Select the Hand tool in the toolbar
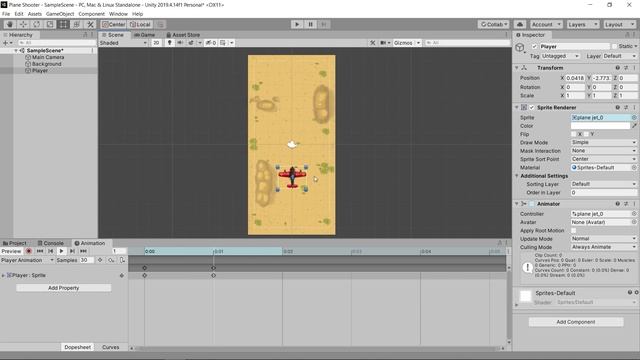640x360 pixels. tap(9, 24)
